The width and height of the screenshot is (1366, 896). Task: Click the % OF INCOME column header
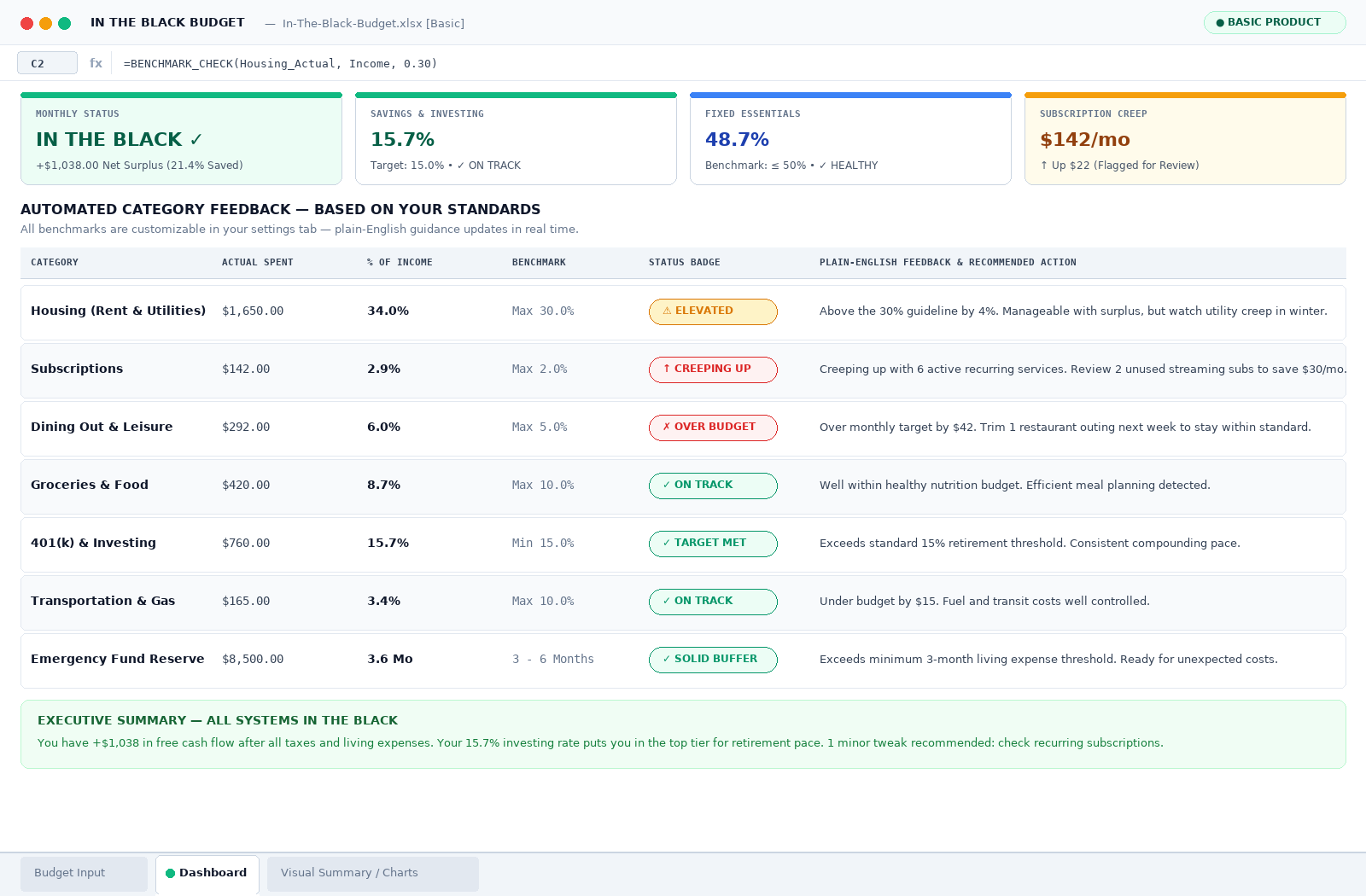400,263
